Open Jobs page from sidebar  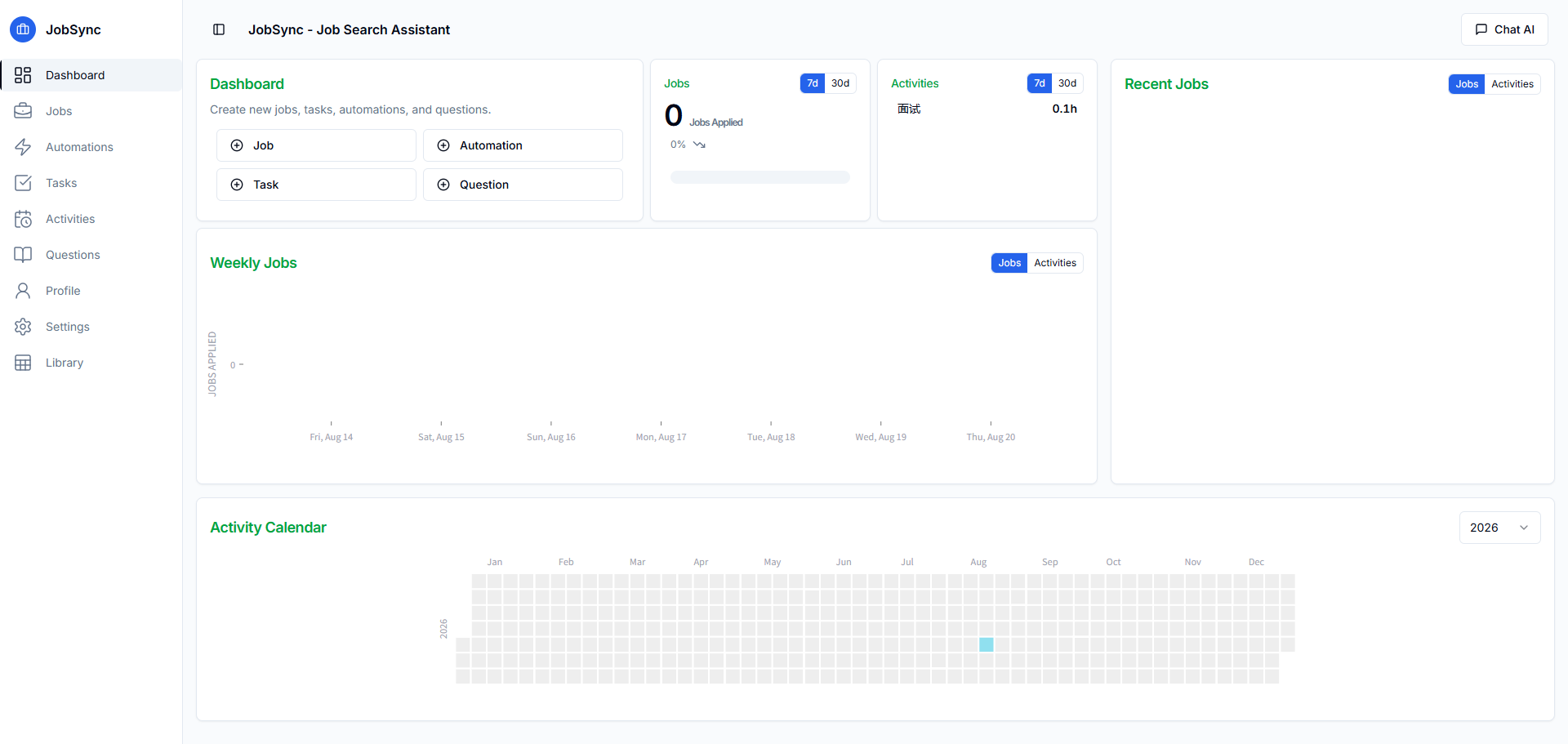click(x=91, y=111)
